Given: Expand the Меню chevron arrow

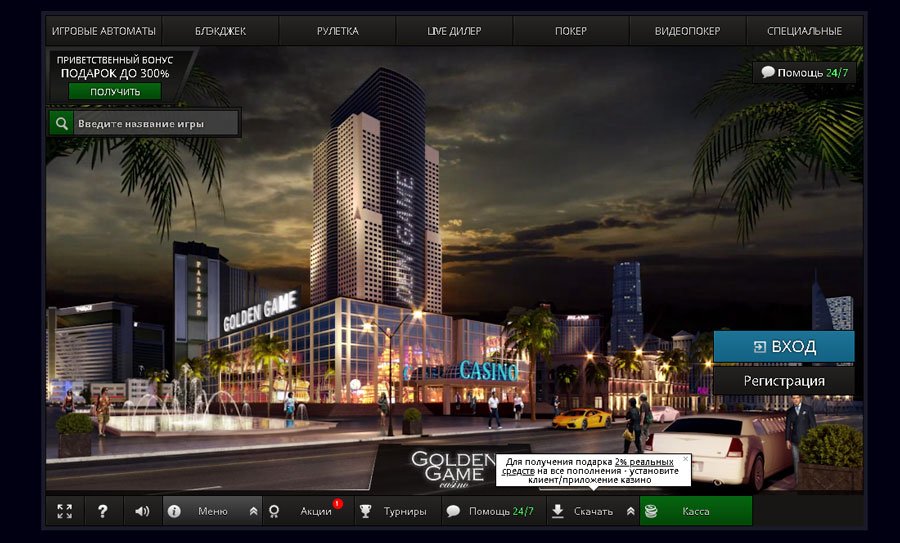Looking at the screenshot, I should tap(253, 511).
